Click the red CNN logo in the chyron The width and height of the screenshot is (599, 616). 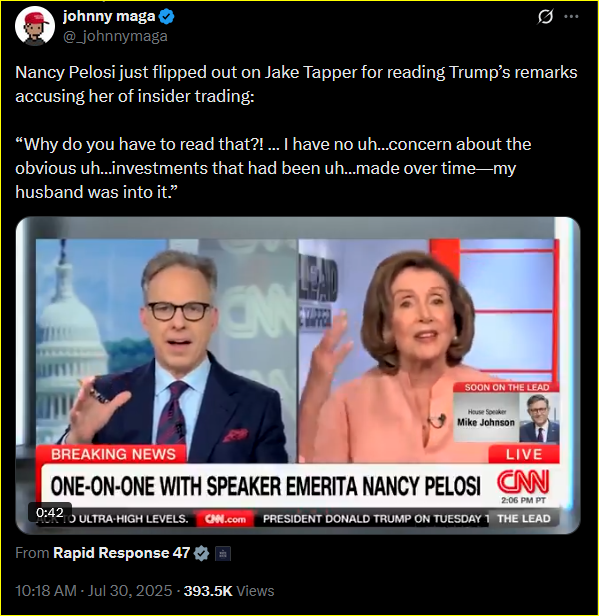(x=523, y=482)
